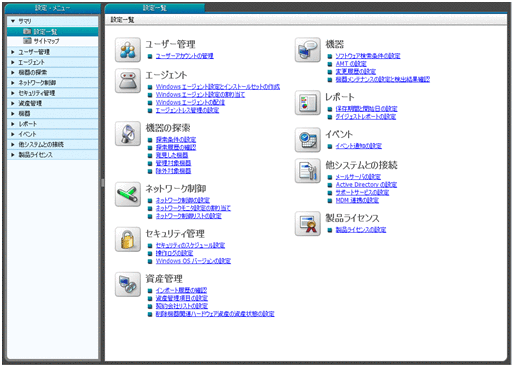Expand エージェント in the left menu
This screenshot has height=367, width=514.
(x=13, y=62)
